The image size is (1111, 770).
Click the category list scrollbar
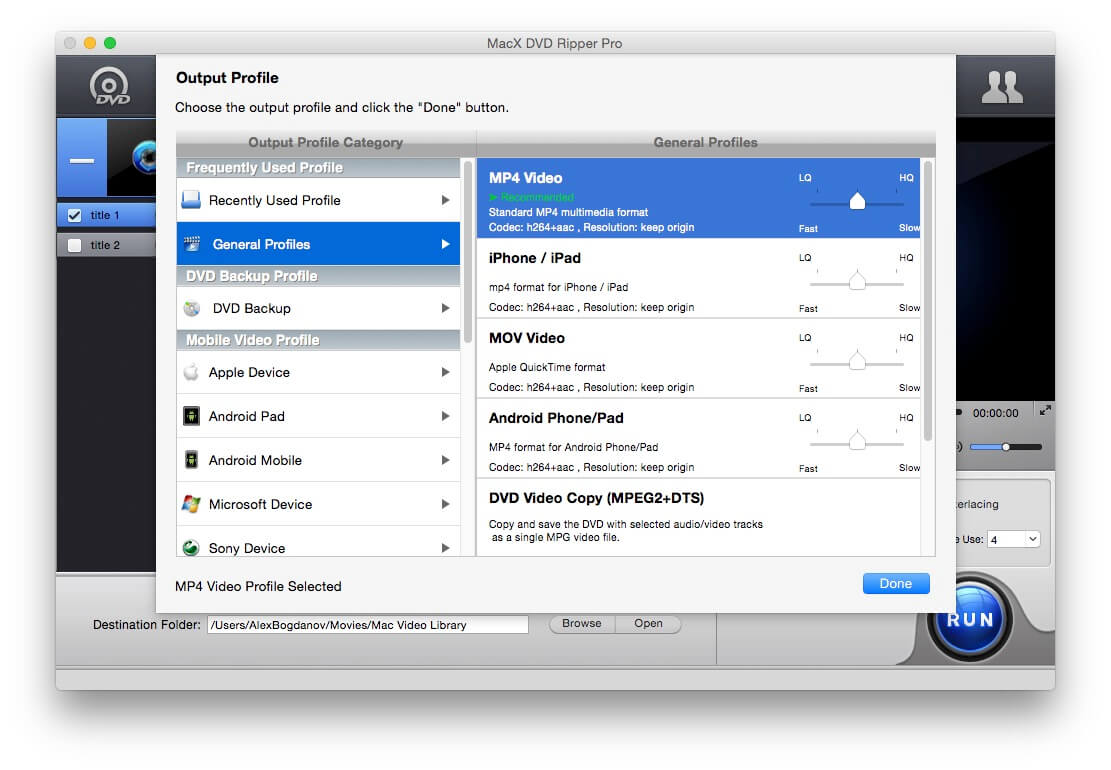(x=468, y=252)
